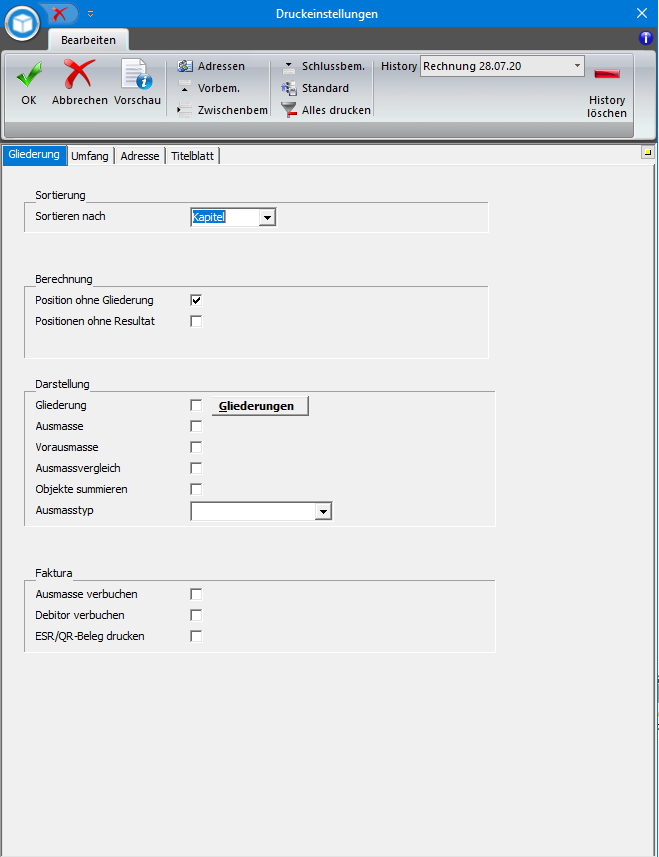
Task: Open the Ausmasstyp dropdown arrow
Action: (323, 512)
